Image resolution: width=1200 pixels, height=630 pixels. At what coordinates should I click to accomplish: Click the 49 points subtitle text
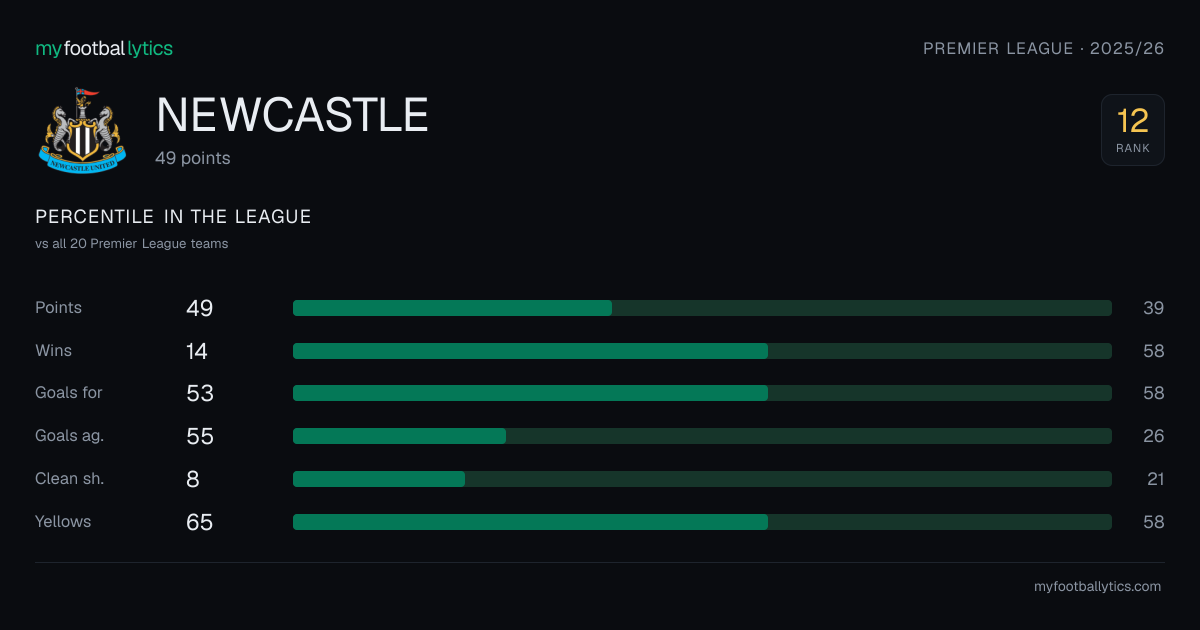click(193, 158)
